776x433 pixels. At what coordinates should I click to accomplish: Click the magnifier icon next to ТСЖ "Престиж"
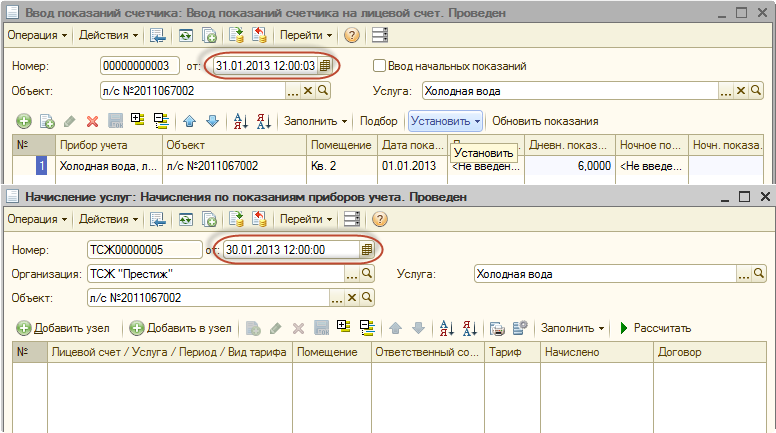tap(367, 273)
